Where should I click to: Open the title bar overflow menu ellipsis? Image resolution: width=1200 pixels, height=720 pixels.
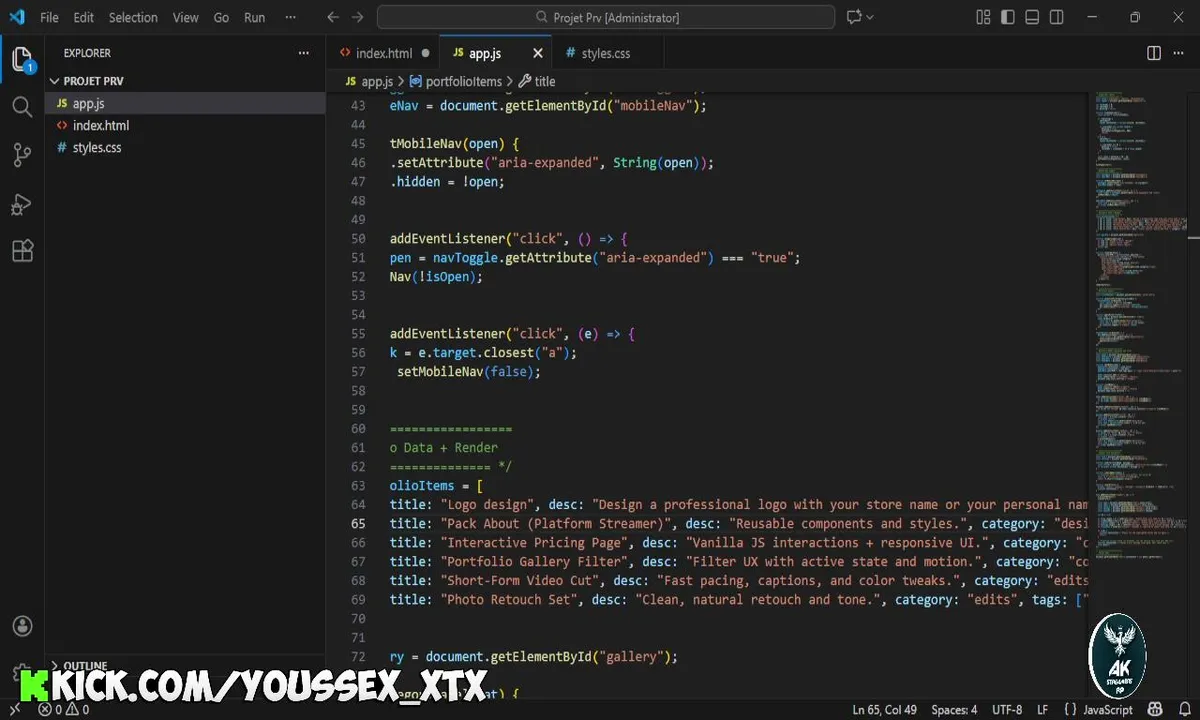pos(291,17)
